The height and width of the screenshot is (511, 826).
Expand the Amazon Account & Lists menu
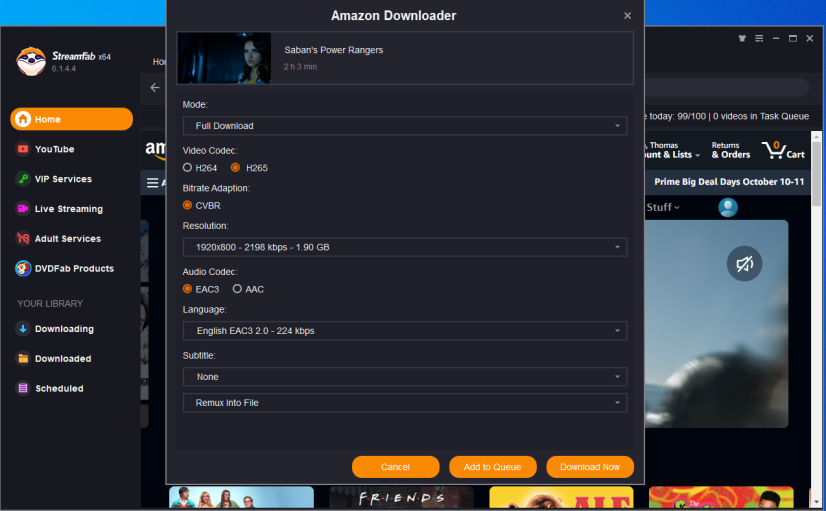(x=673, y=150)
